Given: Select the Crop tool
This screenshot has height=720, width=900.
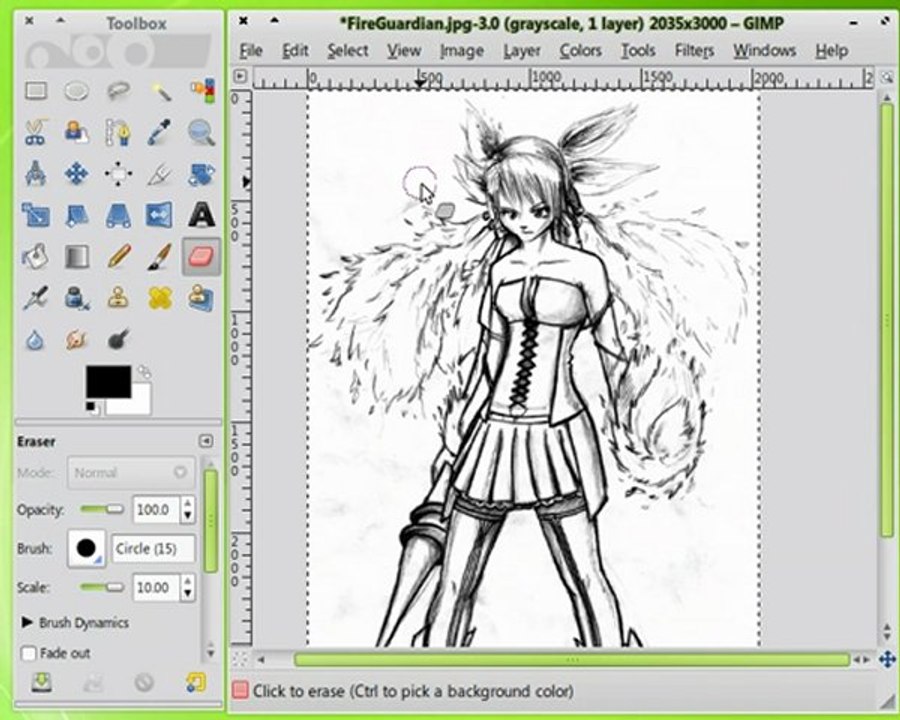Looking at the screenshot, I should point(160,173).
